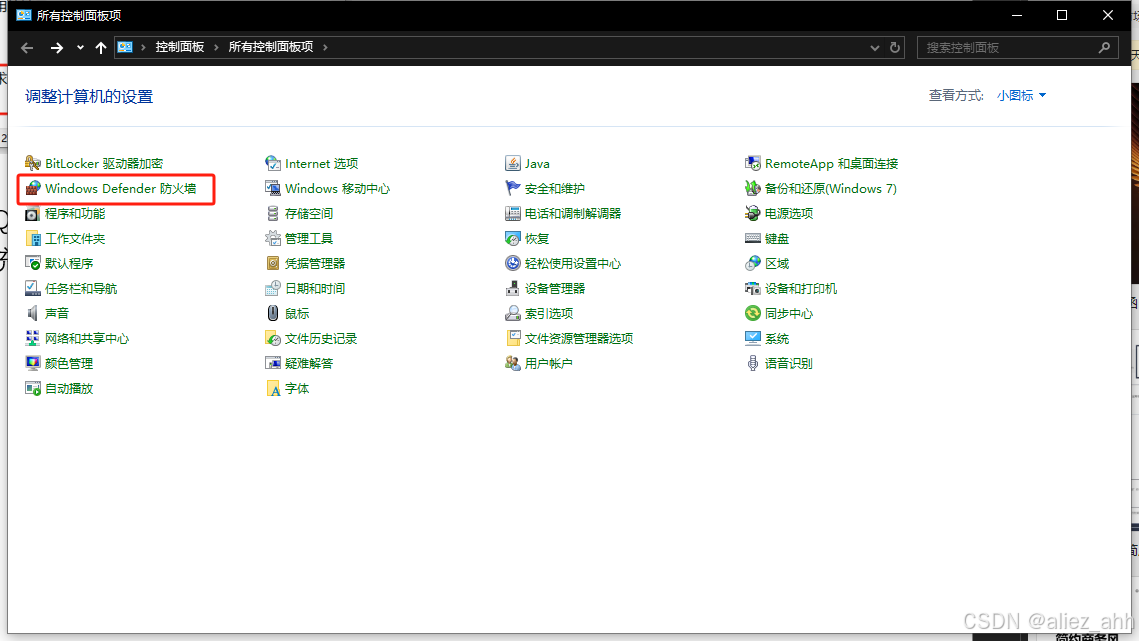The image size is (1139, 641).
Task: Refresh the control panel view
Action: 895,48
